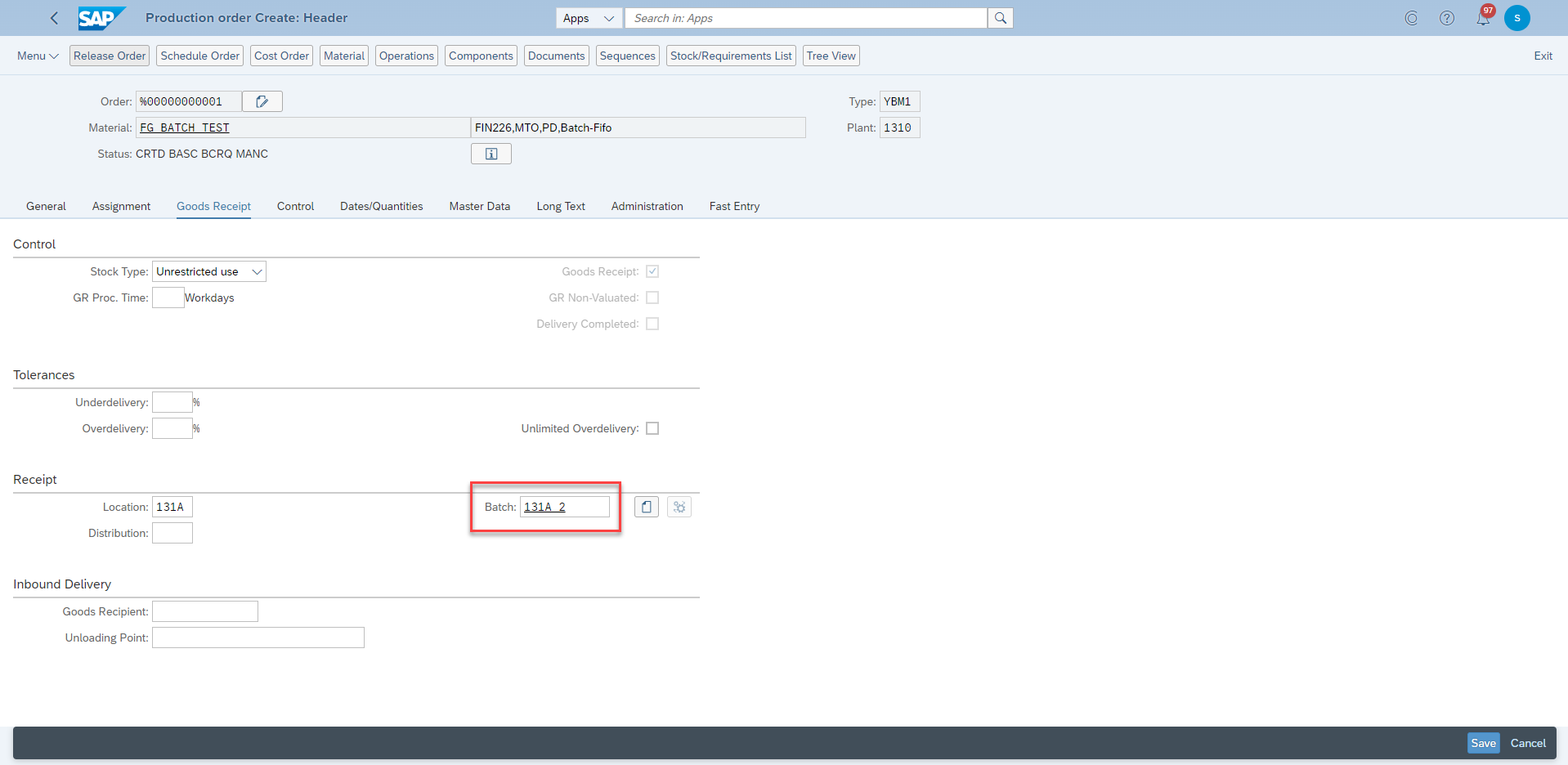This screenshot has height=765, width=1568.
Task: Open Components overview button
Action: click(481, 56)
